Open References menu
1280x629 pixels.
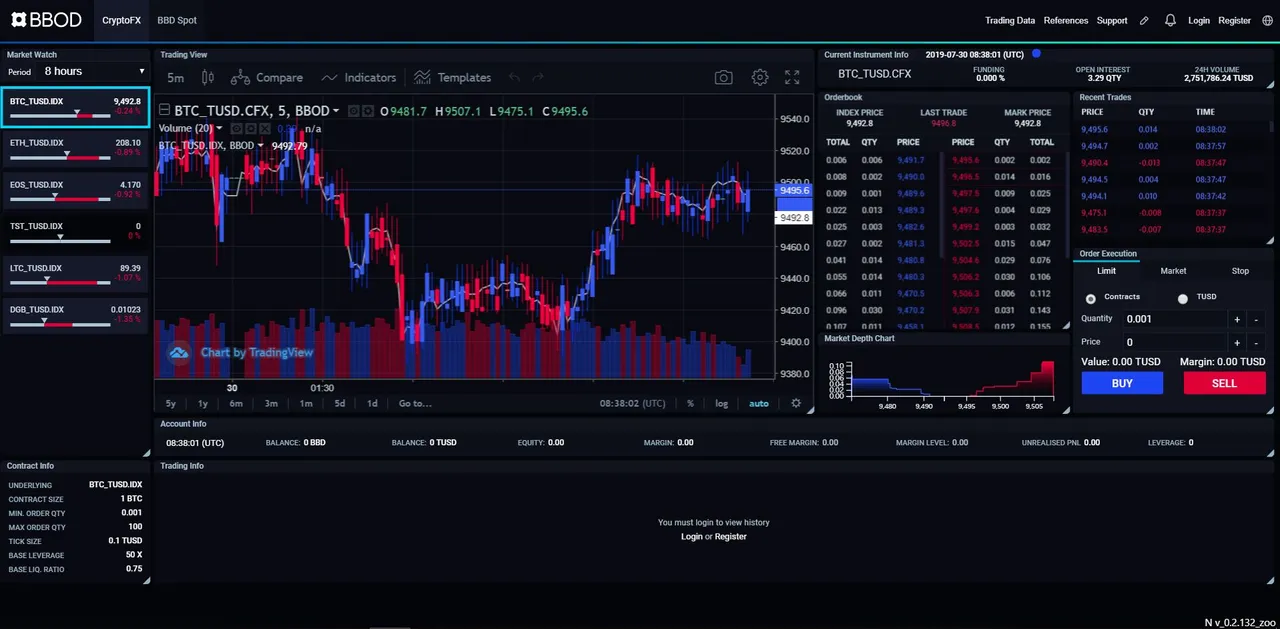point(1066,20)
